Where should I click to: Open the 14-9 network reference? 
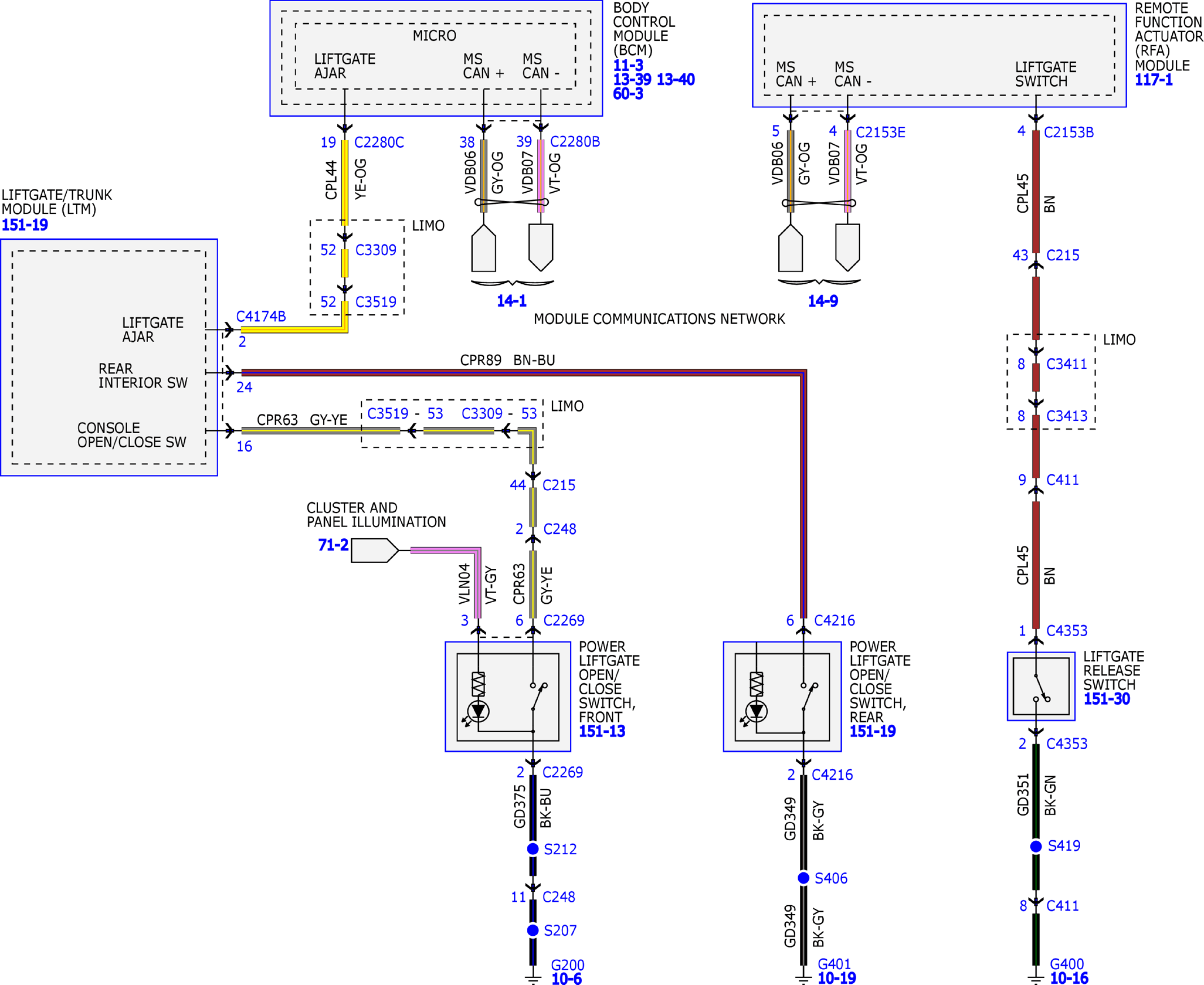823,301
